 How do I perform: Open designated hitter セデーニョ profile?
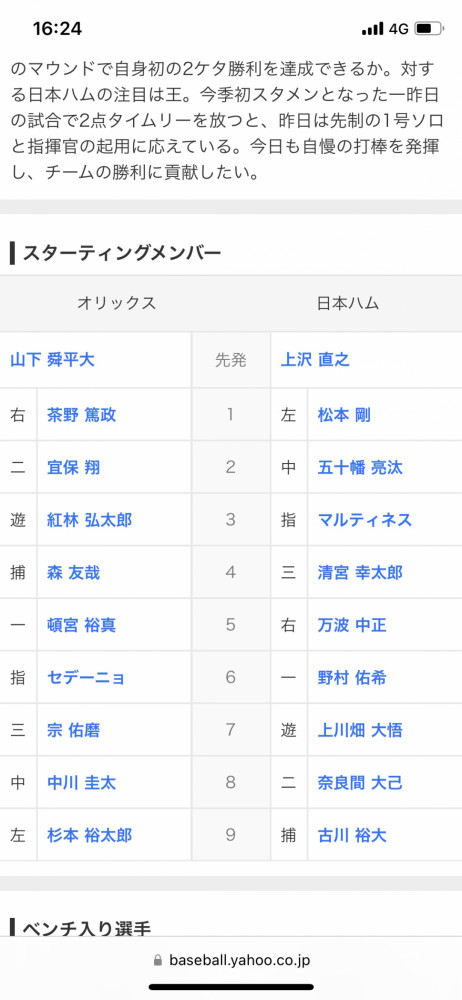[87, 677]
